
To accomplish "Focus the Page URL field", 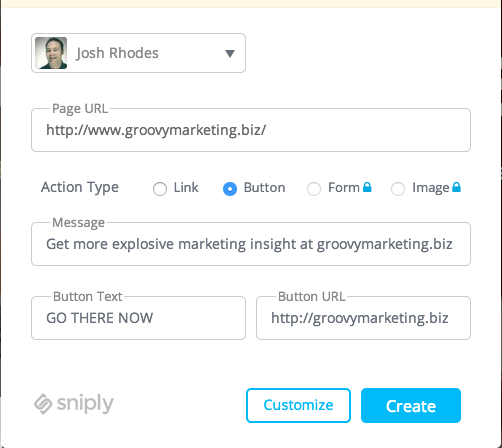I will (x=251, y=130).
